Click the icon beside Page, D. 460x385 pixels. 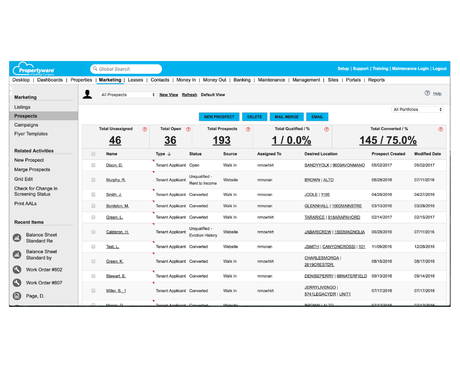click(17, 296)
